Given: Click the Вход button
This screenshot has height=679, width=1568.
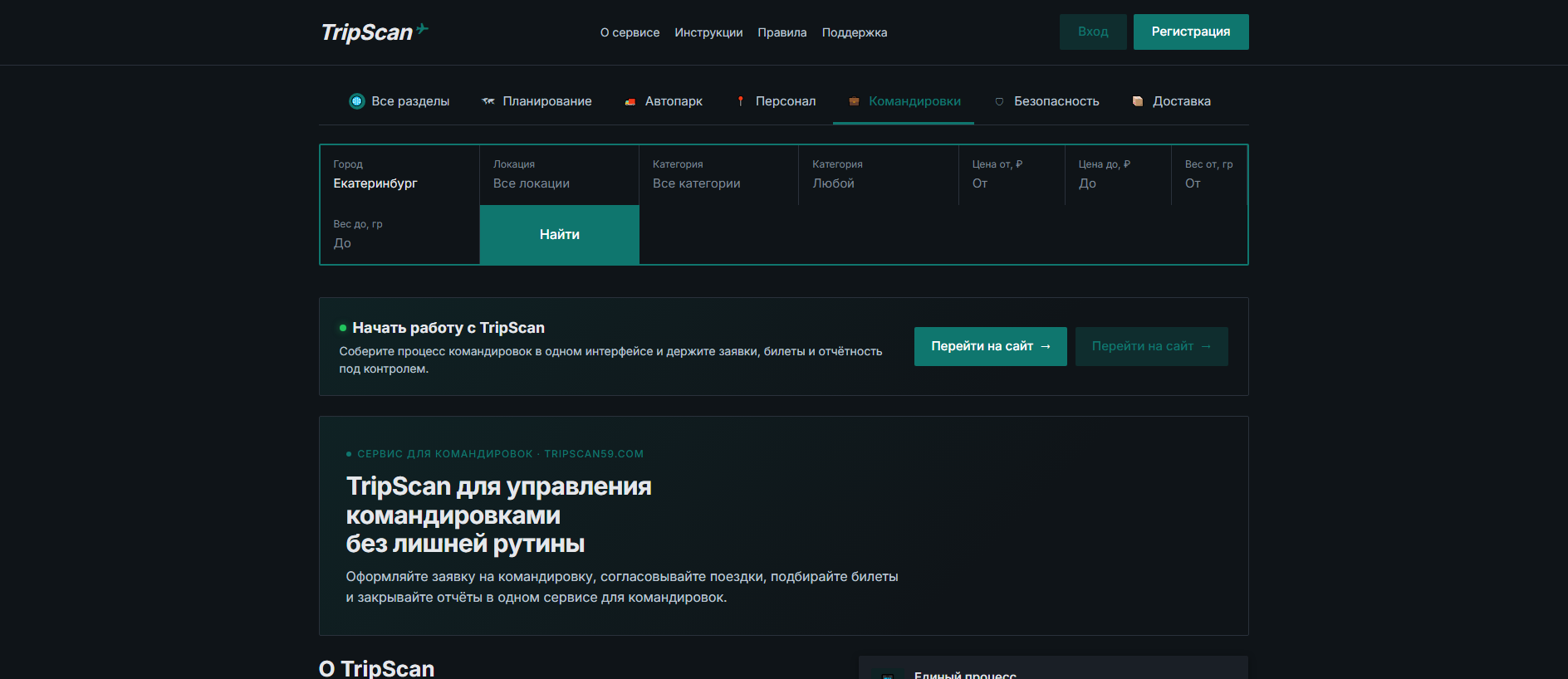Looking at the screenshot, I should pos(1093,32).
